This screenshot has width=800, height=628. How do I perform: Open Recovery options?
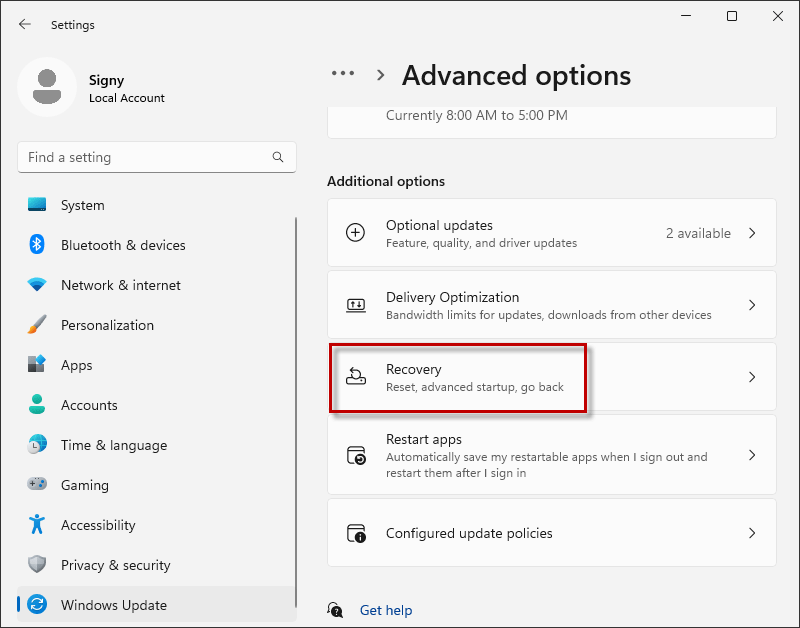552,377
